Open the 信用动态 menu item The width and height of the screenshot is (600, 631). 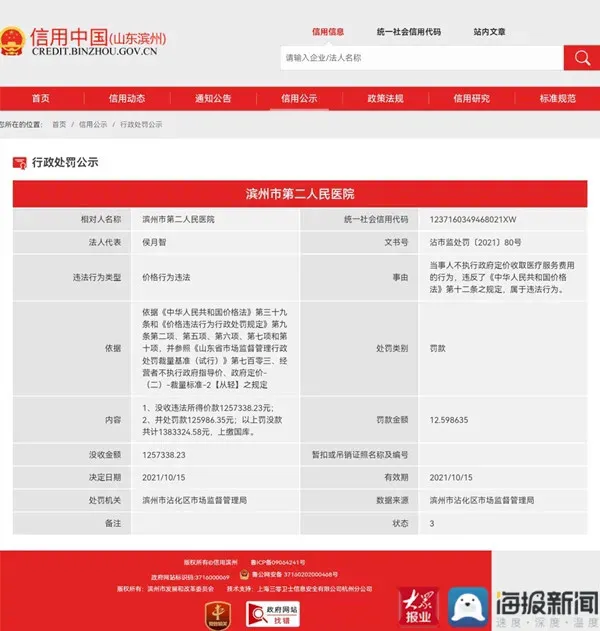127,99
